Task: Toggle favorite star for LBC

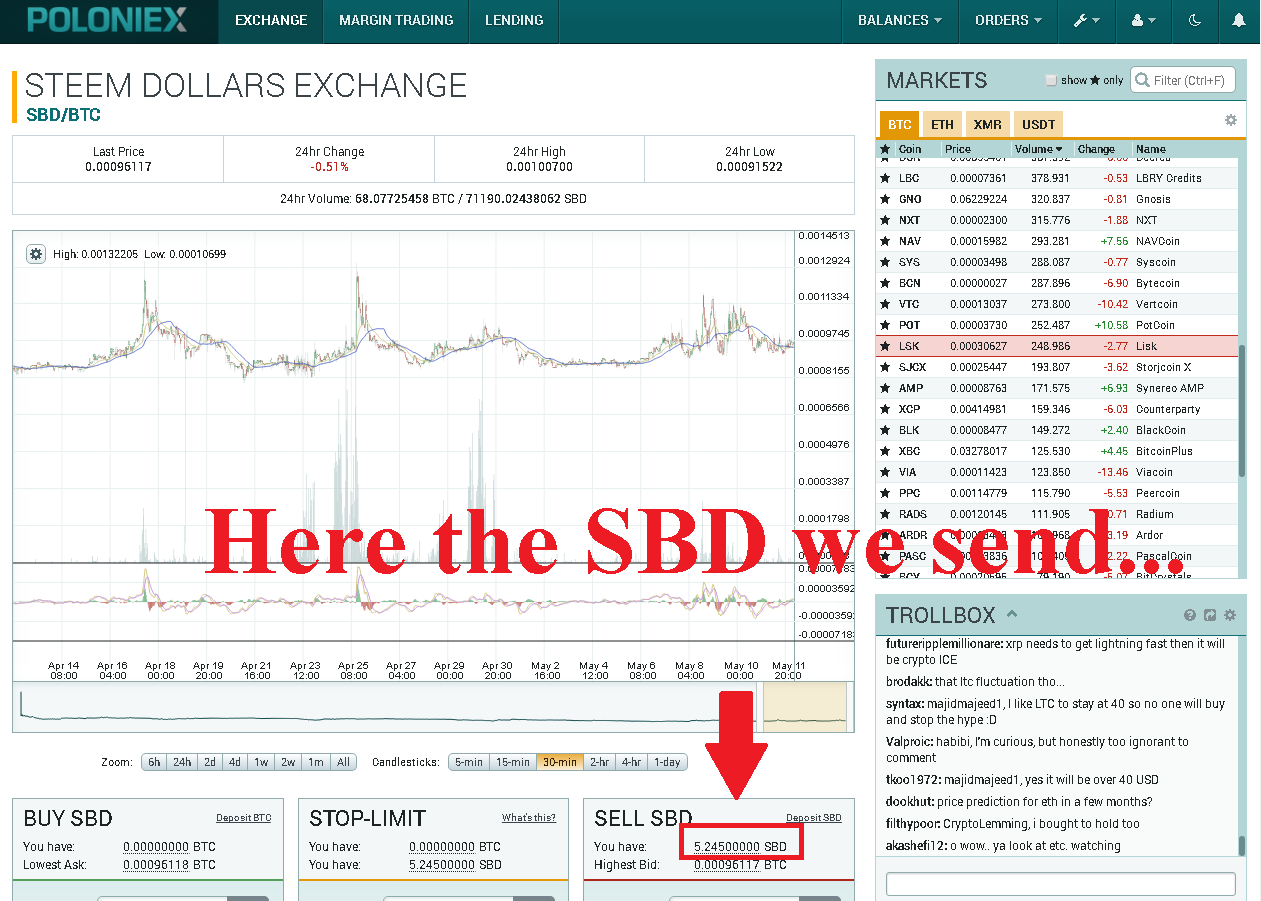Action: (884, 178)
